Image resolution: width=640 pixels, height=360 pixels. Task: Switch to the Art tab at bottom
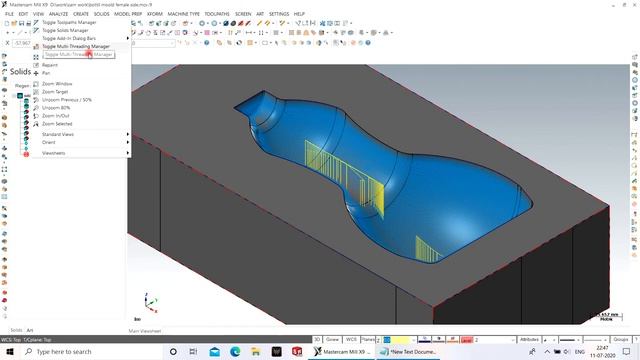click(30, 330)
